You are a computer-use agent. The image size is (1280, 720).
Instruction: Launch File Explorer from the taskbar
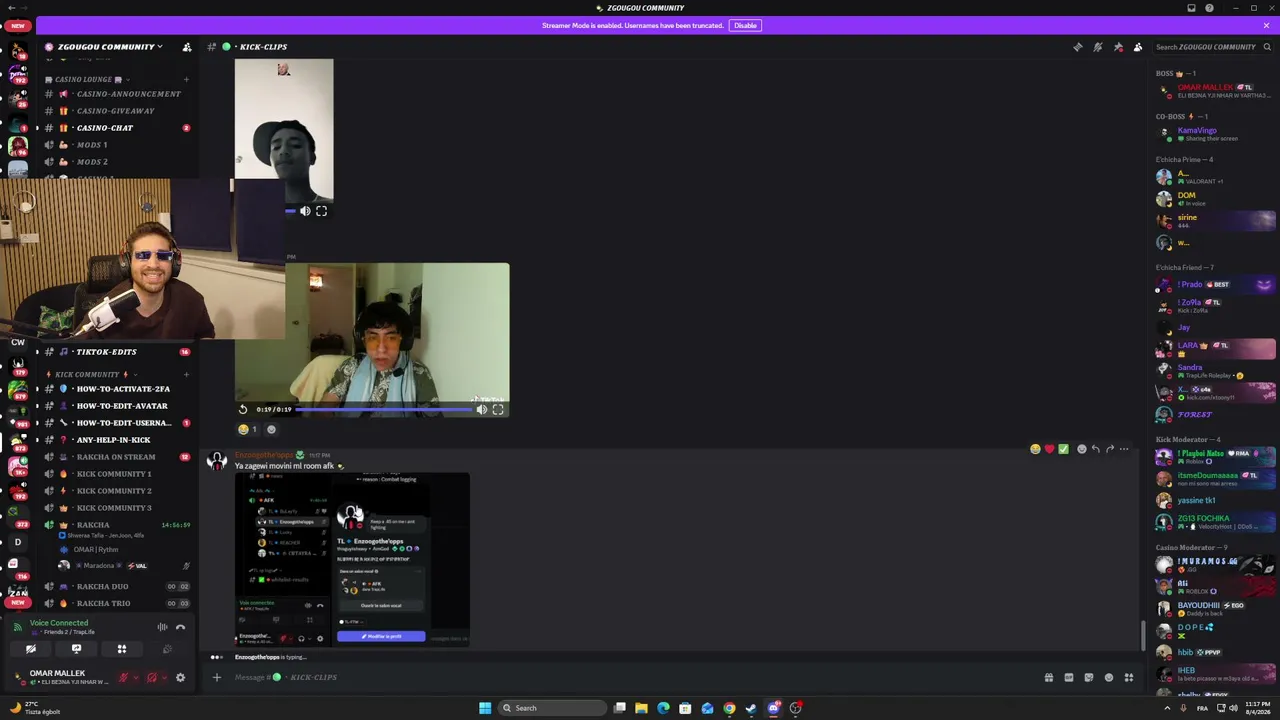(641, 708)
